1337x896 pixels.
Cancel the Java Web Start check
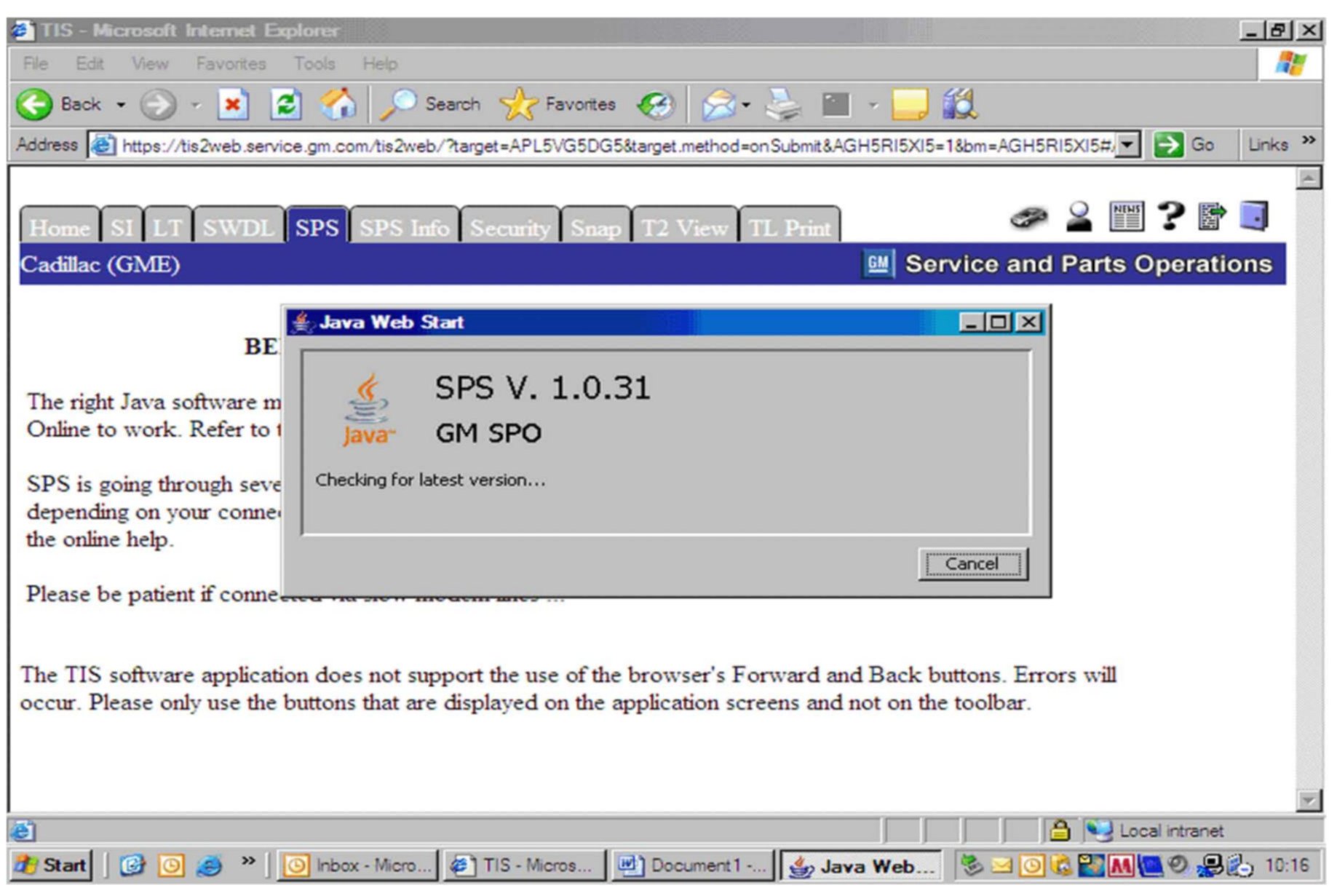(x=972, y=564)
